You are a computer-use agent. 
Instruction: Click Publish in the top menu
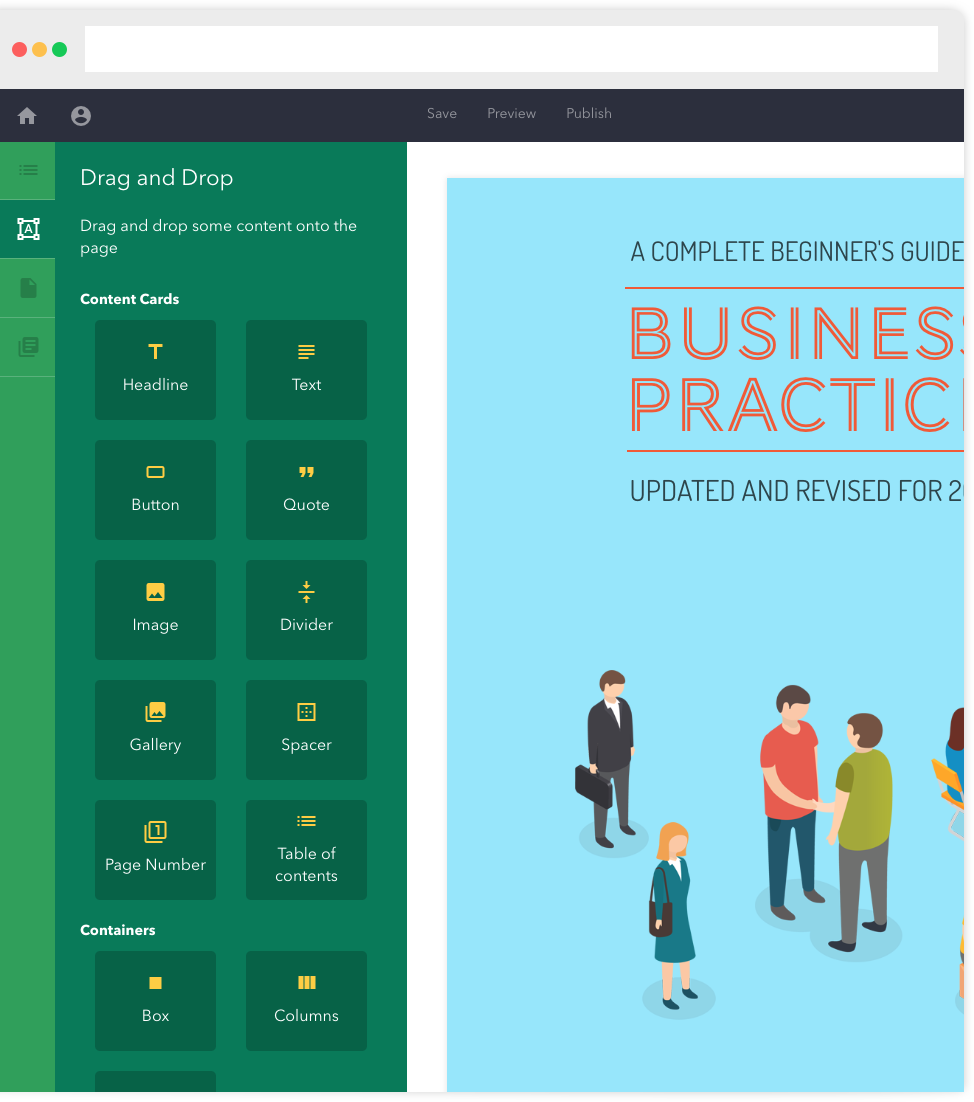[589, 114]
